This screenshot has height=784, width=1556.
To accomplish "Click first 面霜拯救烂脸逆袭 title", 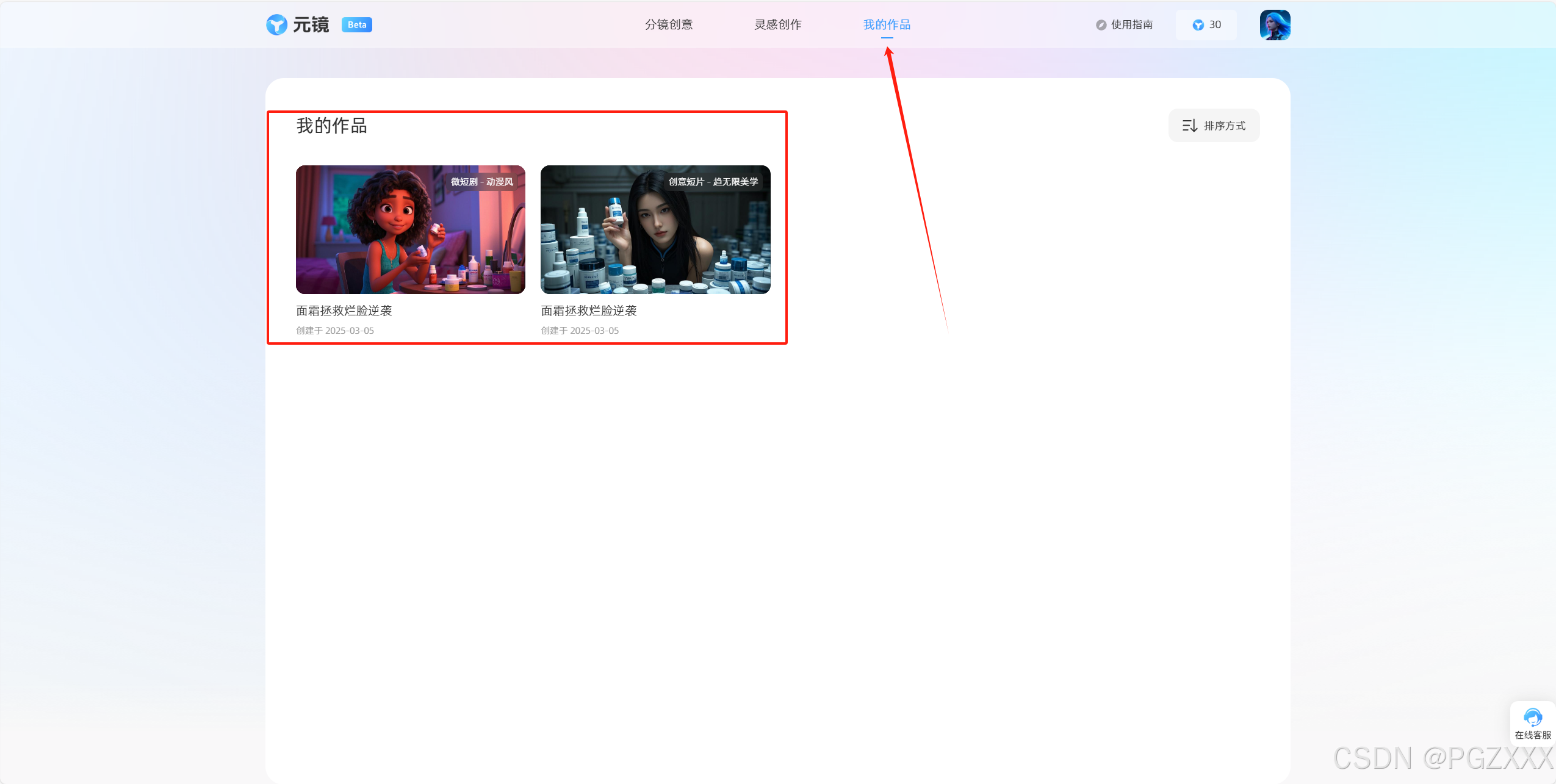I will [344, 311].
